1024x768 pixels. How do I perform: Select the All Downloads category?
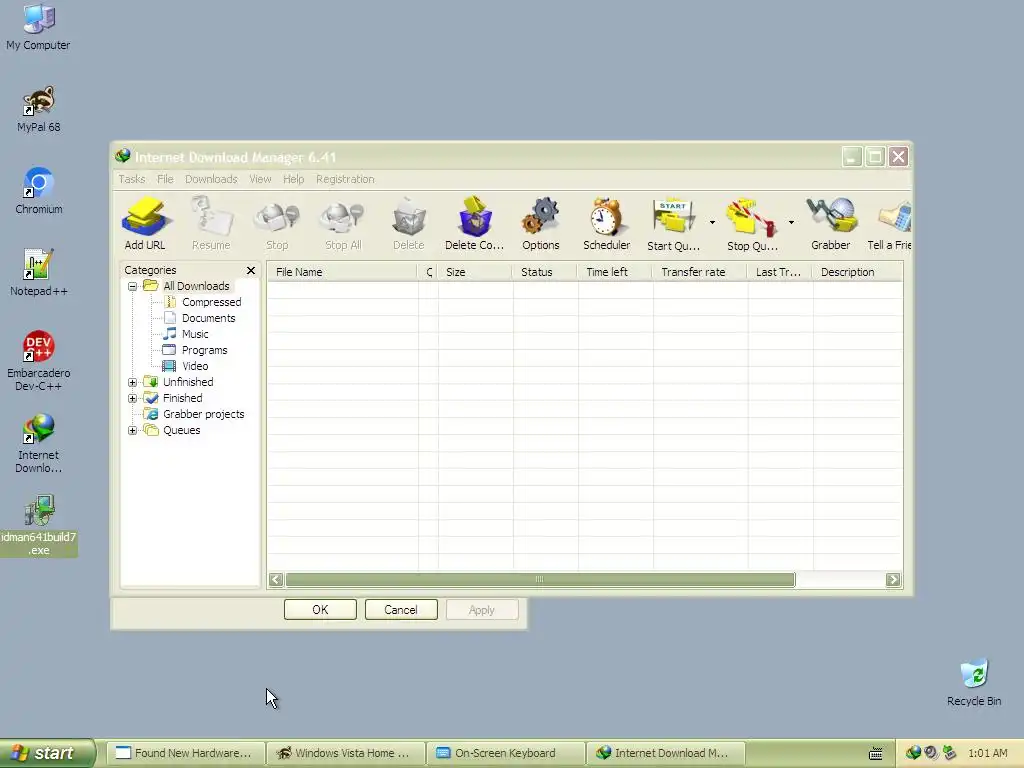(196, 286)
